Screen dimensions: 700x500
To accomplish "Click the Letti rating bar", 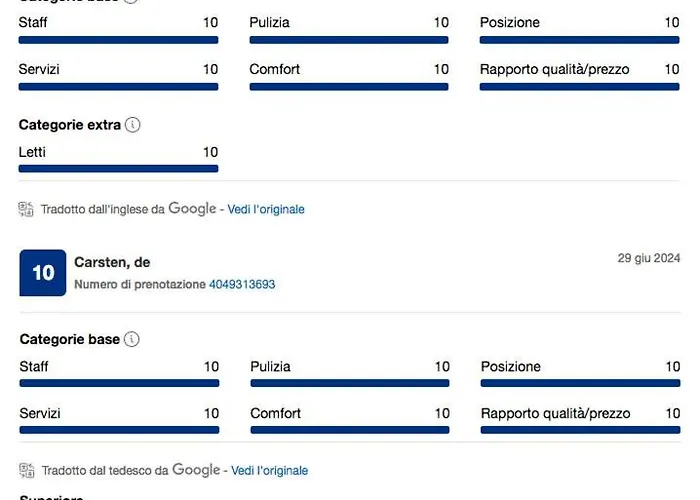I will point(118,169).
